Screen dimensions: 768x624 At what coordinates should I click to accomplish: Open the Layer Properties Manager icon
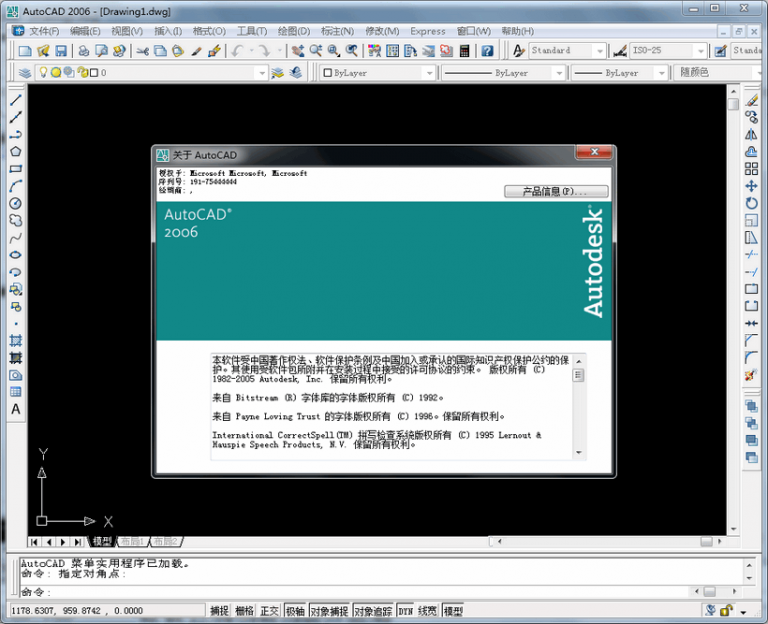(x=25, y=73)
